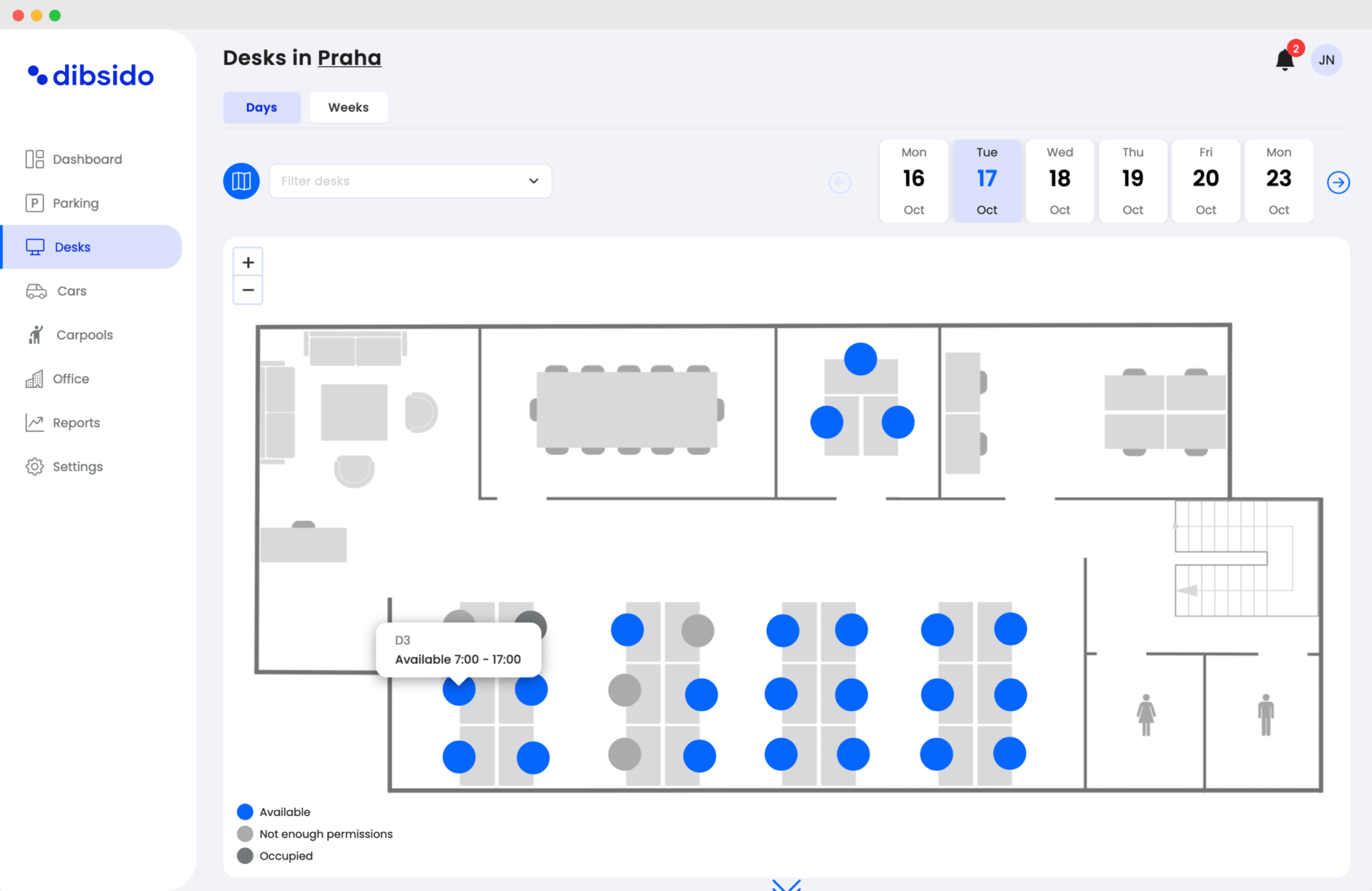
Task: Navigate to Dashboard page
Action: 87,159
